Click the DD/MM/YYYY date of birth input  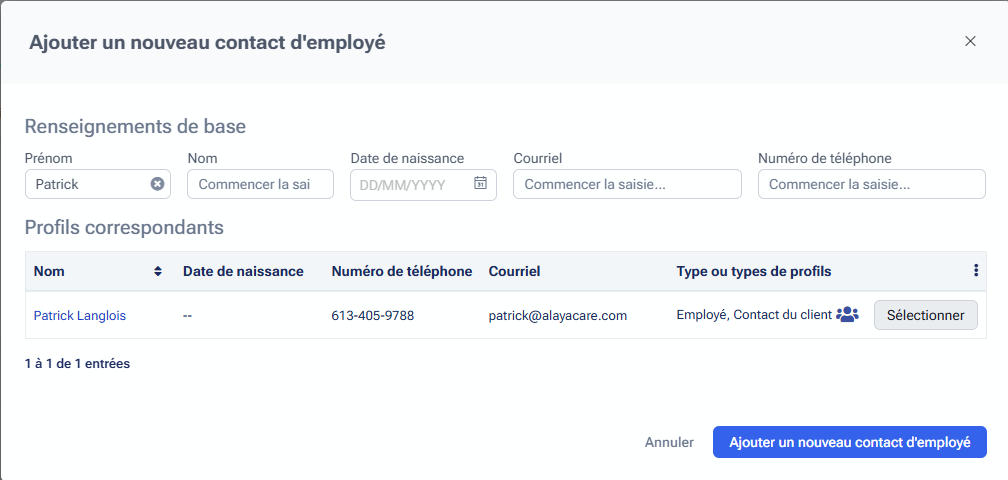coord(412,184)
